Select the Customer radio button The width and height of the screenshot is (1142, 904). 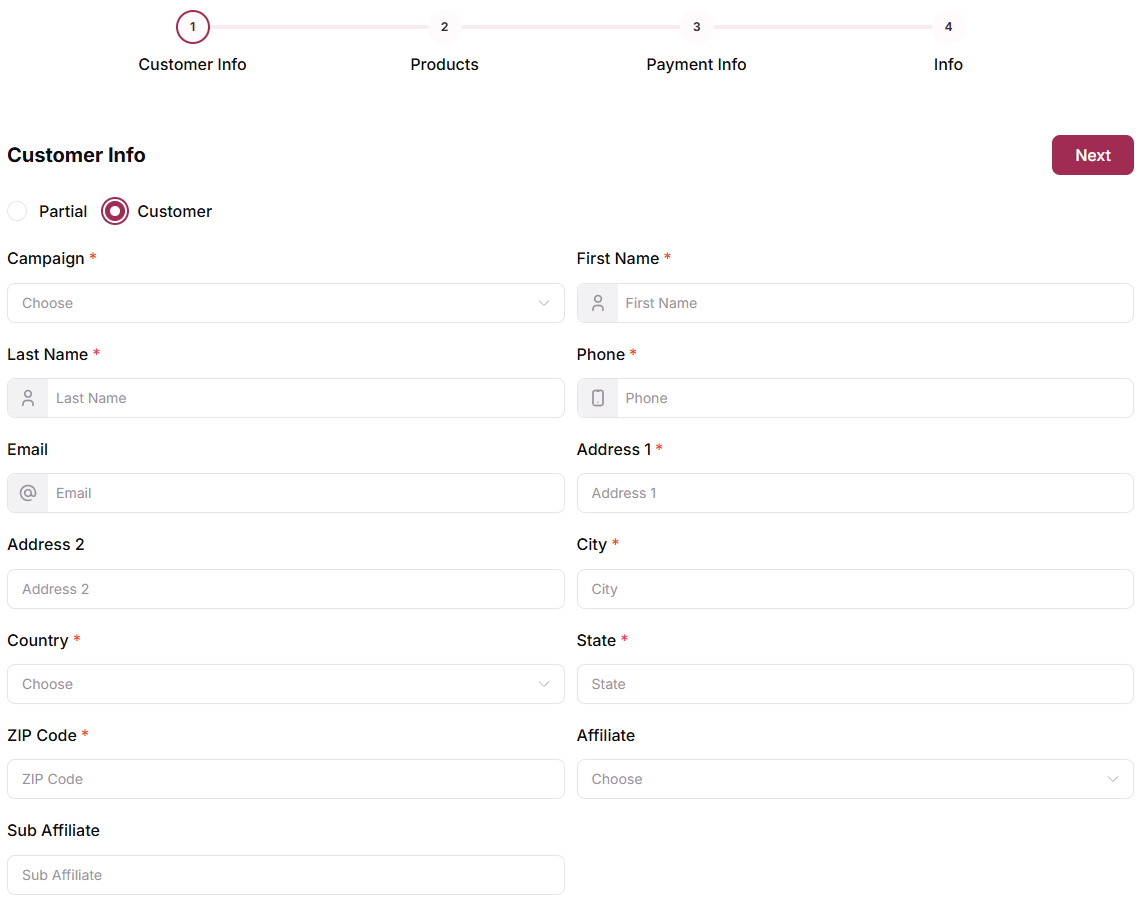pyautogui.click(x=115, y=211)
